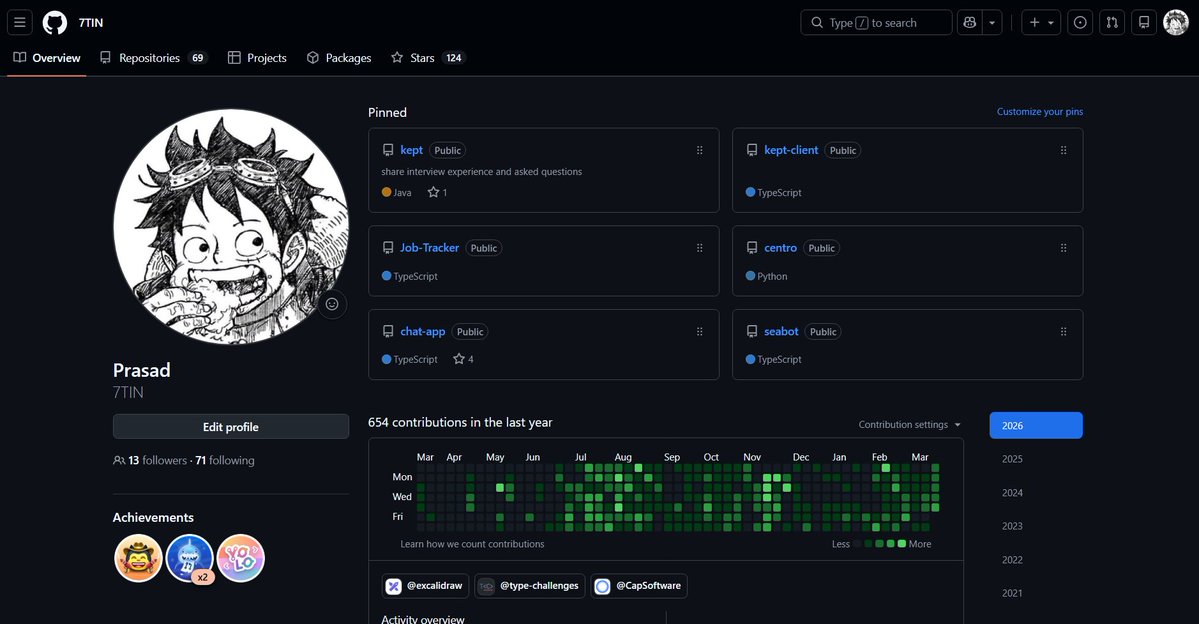Select the 2026 contribution year
This screenshot has width=1199, height=624.
(1036, 425)
